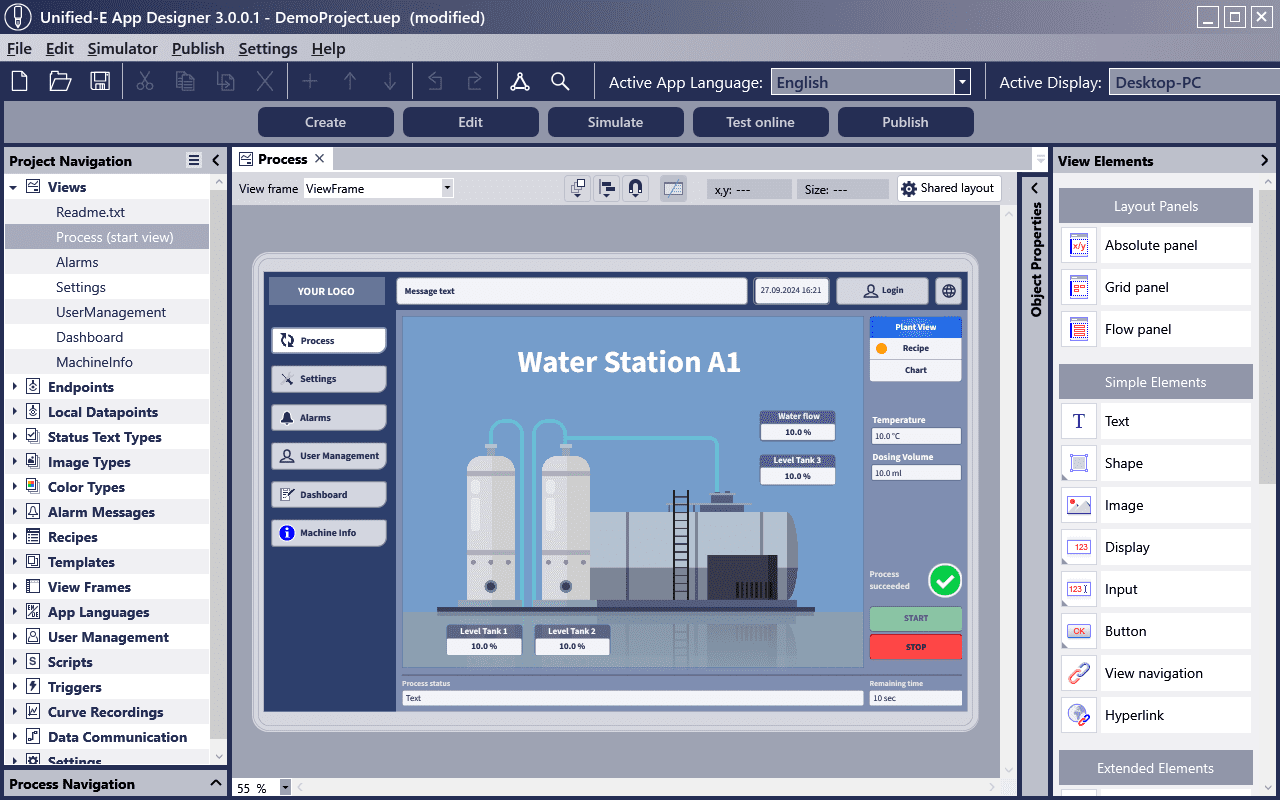Open the Shared layout settings

(948, 188)
